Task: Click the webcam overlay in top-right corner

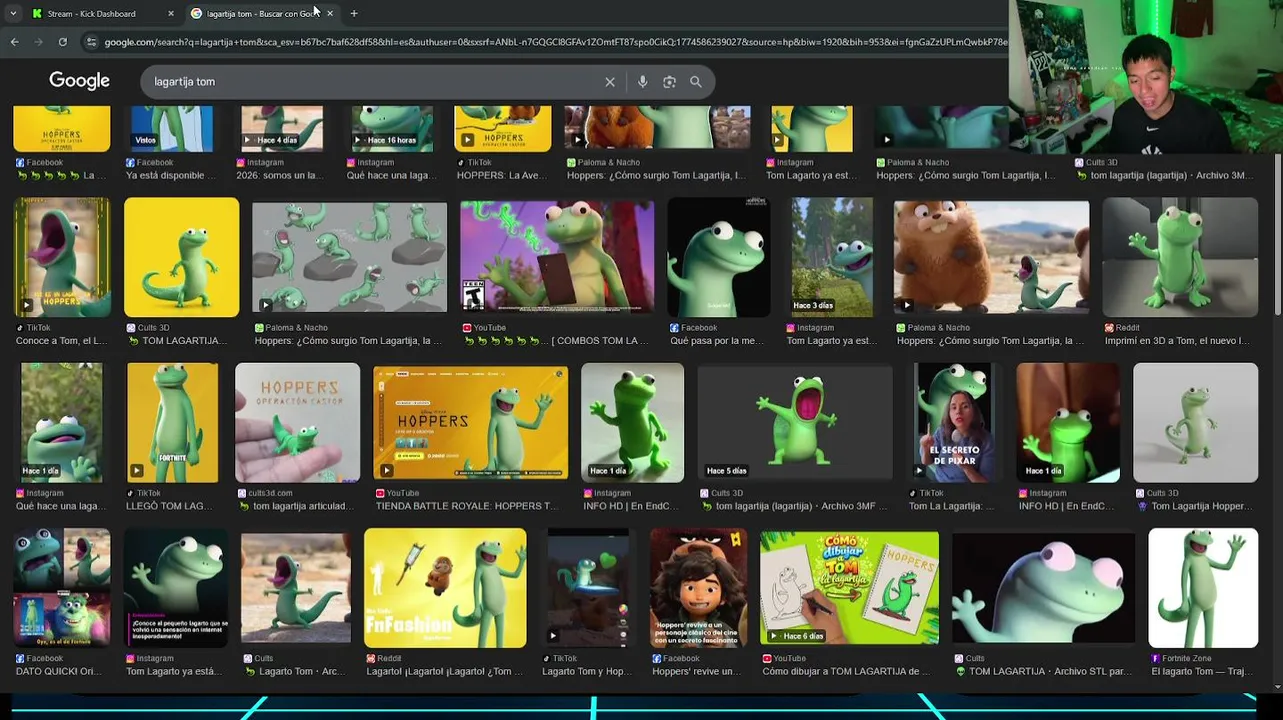Action: coord(1146,77)
